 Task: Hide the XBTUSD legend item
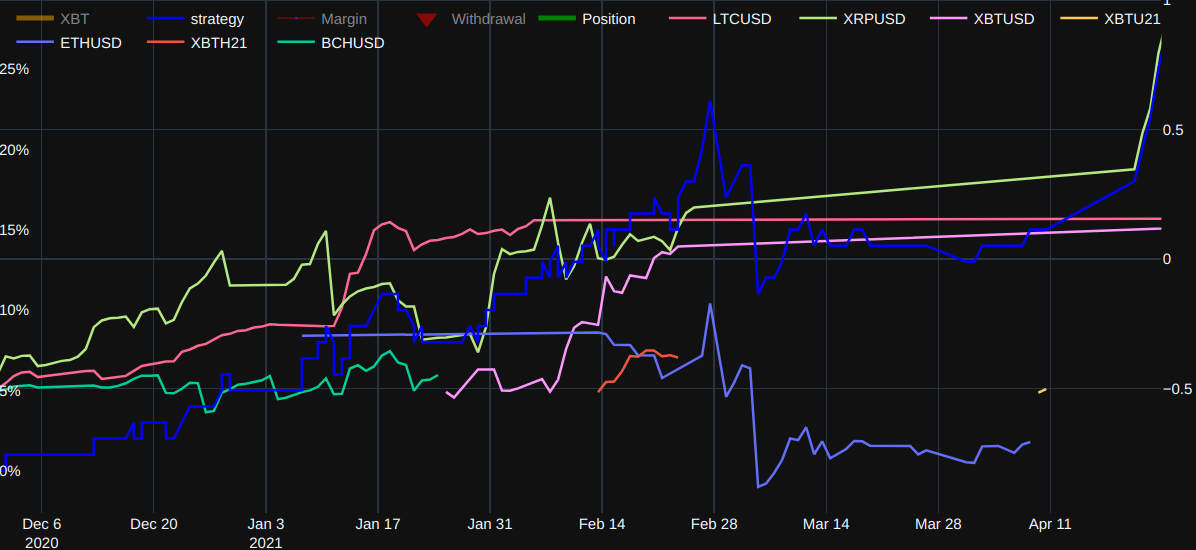[x=1003, y=19]
